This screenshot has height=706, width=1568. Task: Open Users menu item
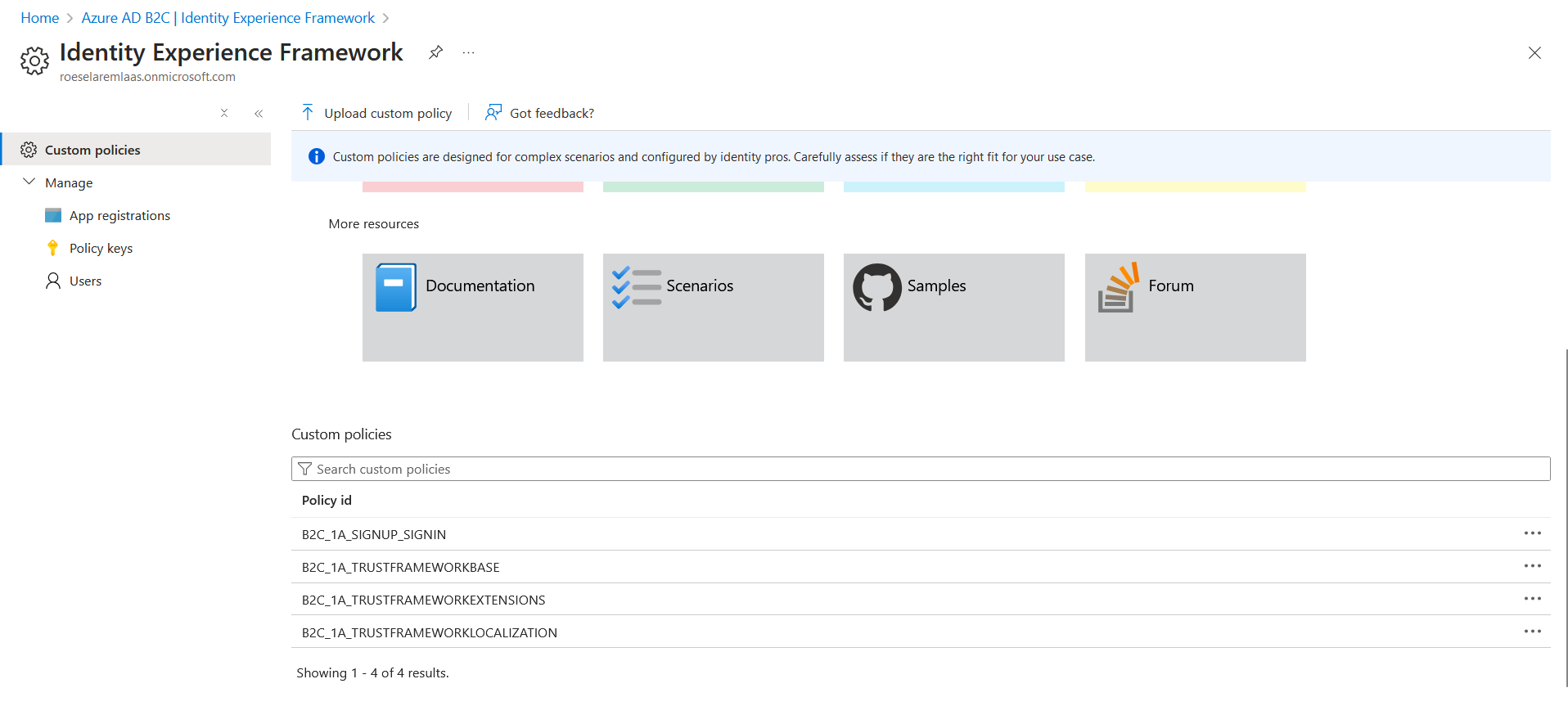point(85,281)
